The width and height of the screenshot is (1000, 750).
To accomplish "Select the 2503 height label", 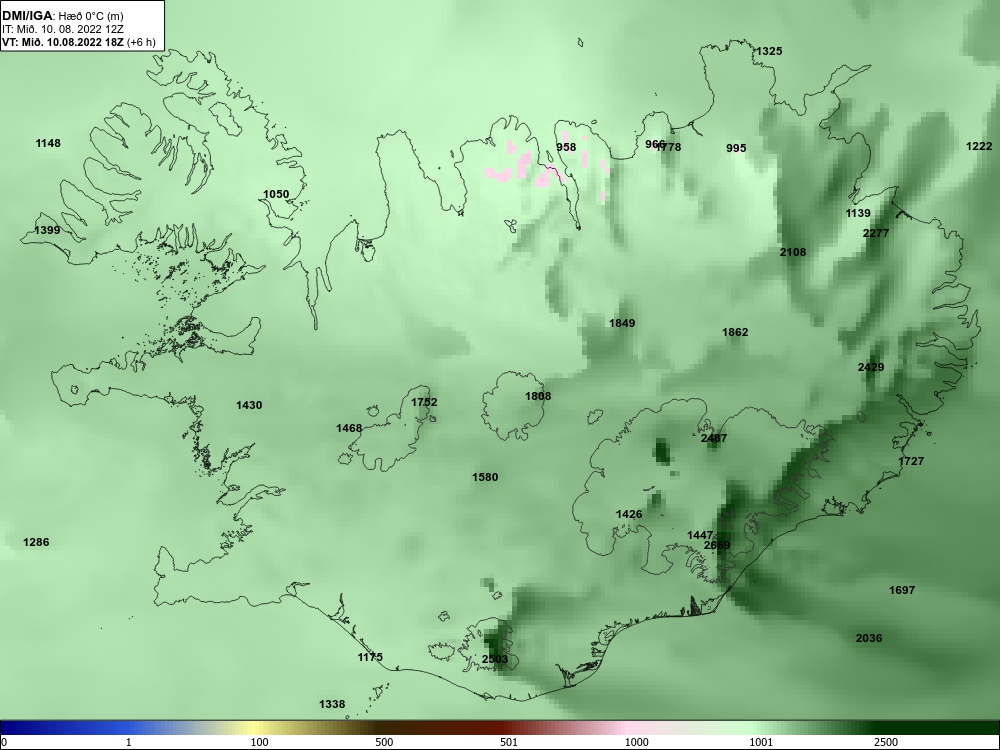I will (495, 659).
